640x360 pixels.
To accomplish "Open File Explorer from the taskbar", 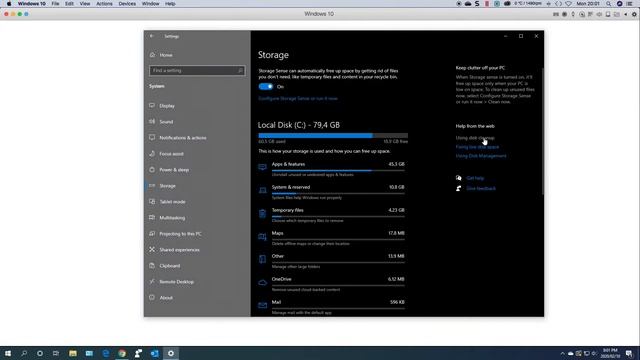I will coord(73,353).
